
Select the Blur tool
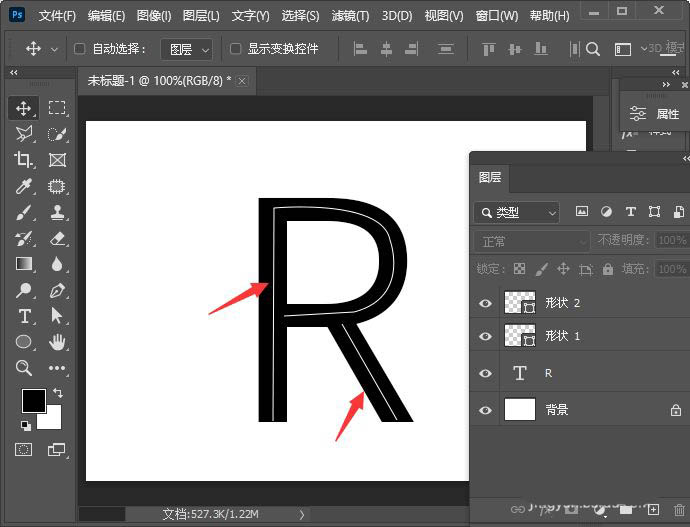click(x=57, y=264)
